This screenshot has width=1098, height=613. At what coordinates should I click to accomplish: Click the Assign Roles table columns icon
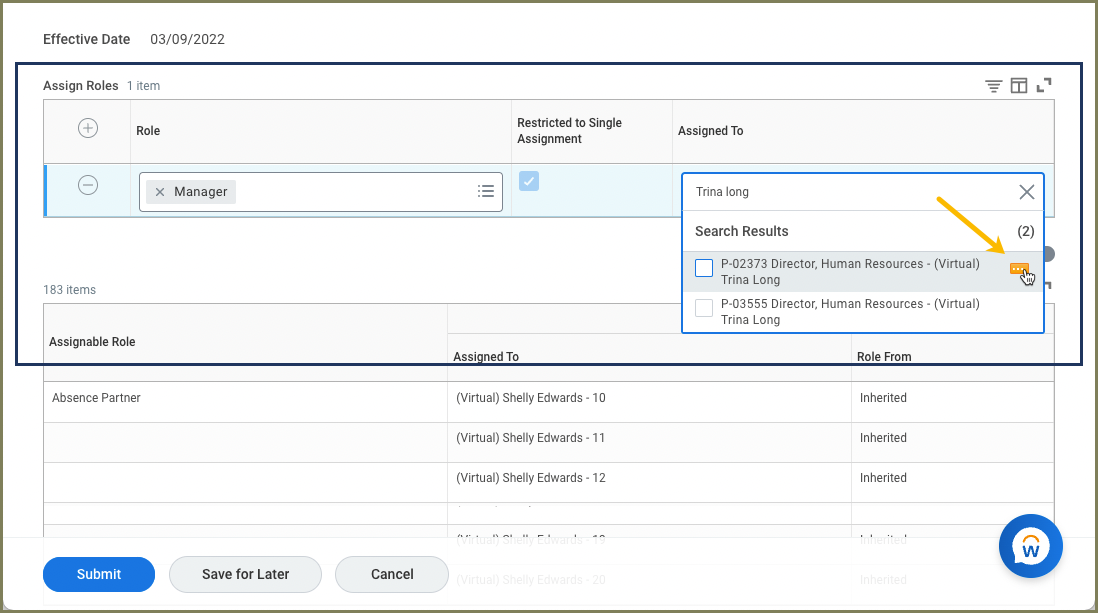coord(1018,86)
